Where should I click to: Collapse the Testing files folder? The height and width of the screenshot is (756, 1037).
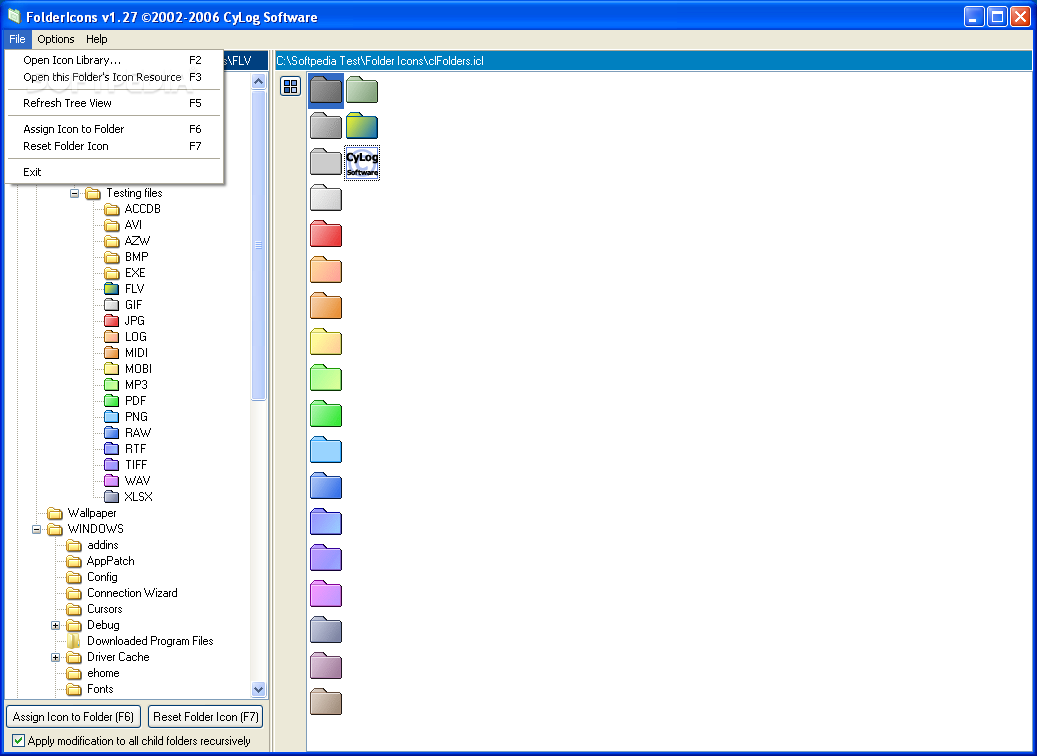(74, 193)
